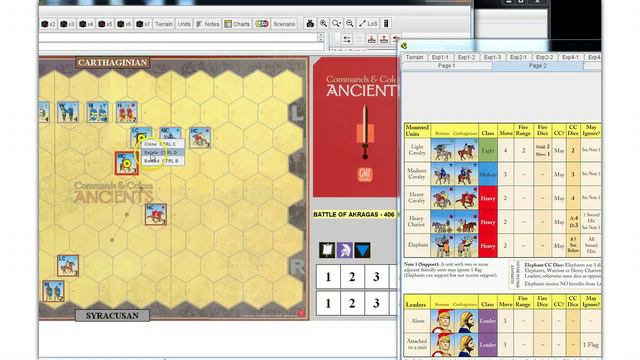The height and width of the screenshot is (360, 640).
Task: Click the camera snapshot icon
Action: tap(310, 24)
